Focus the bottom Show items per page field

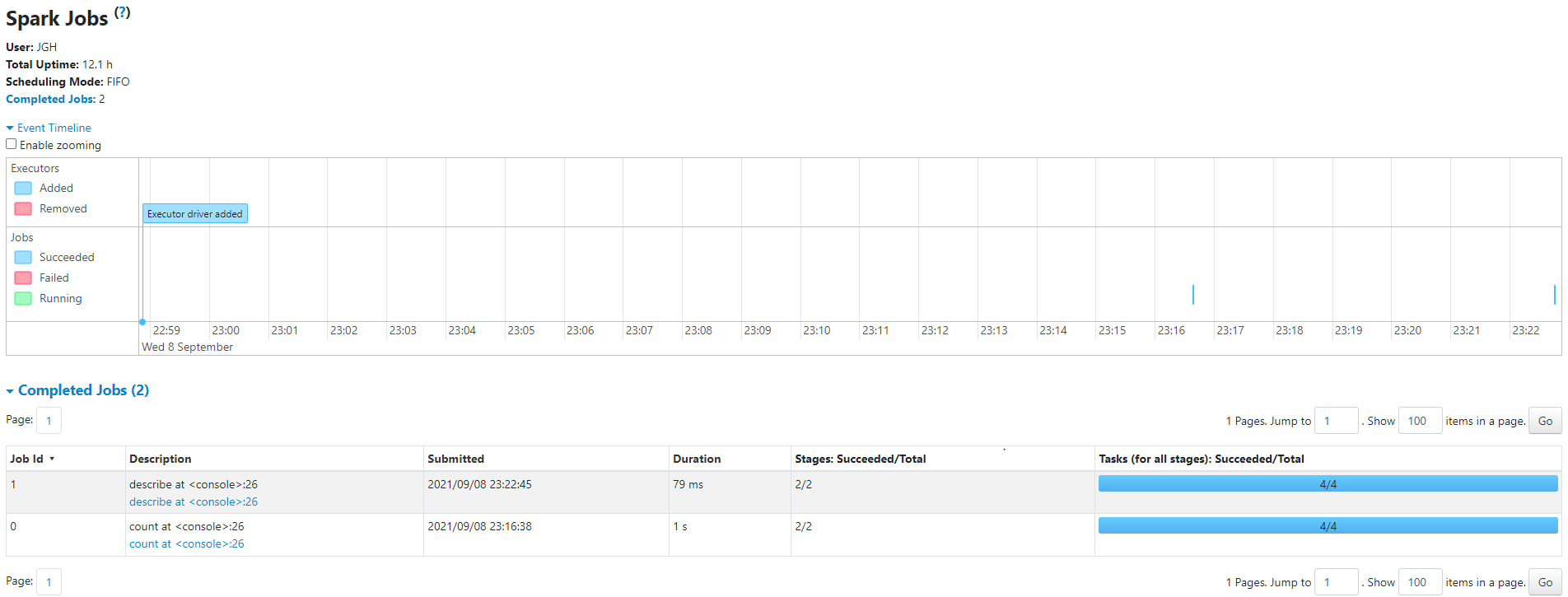tap(1420, 582)
